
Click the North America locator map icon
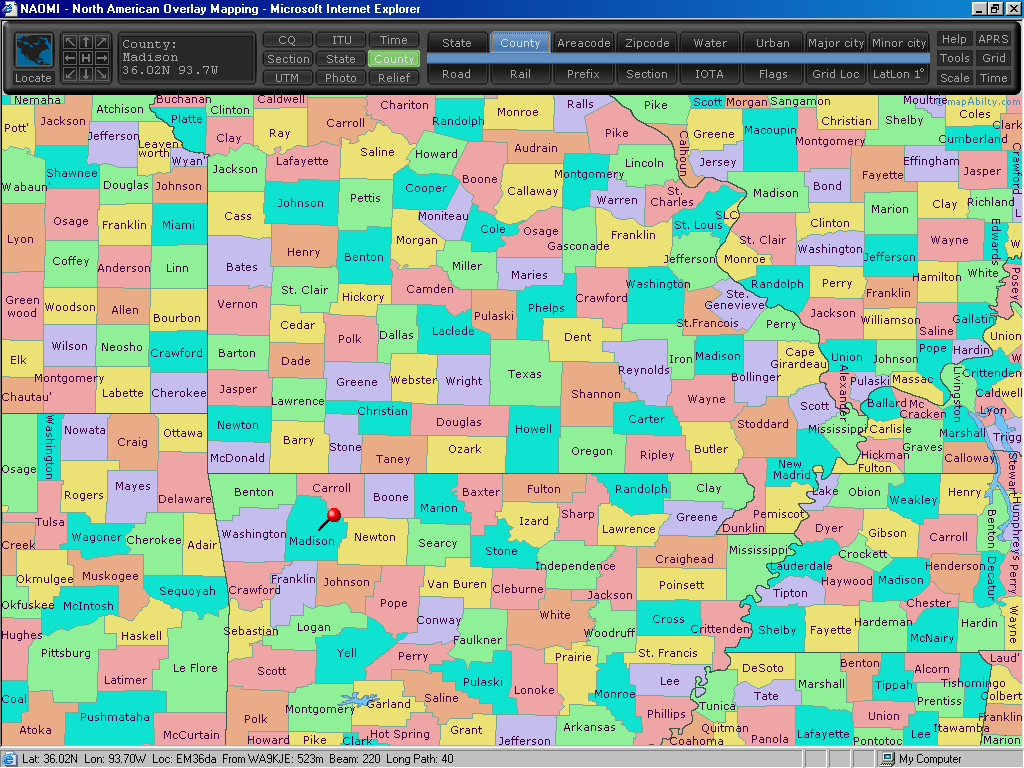[x=33, y=51]
